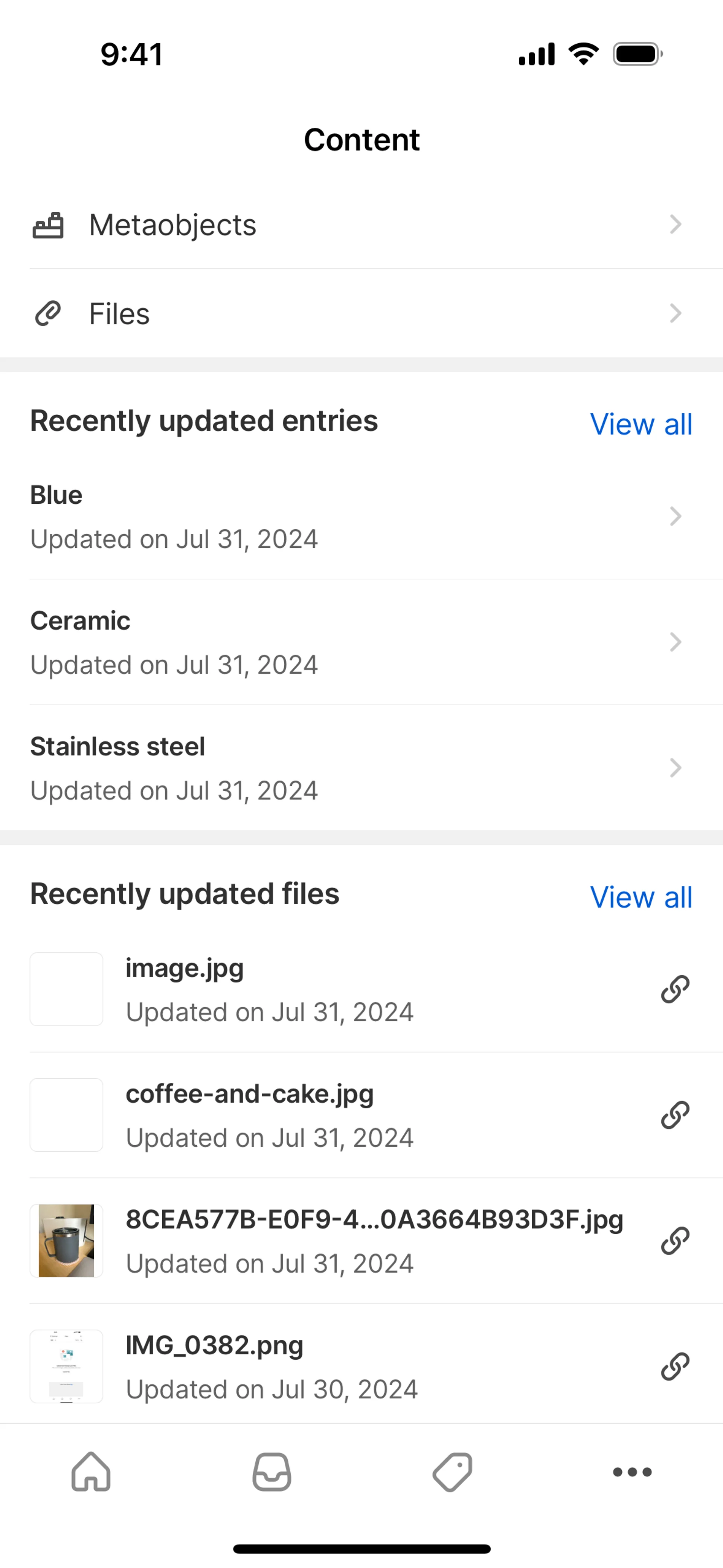
Task: View all recently updated entries
Action: 641,424
